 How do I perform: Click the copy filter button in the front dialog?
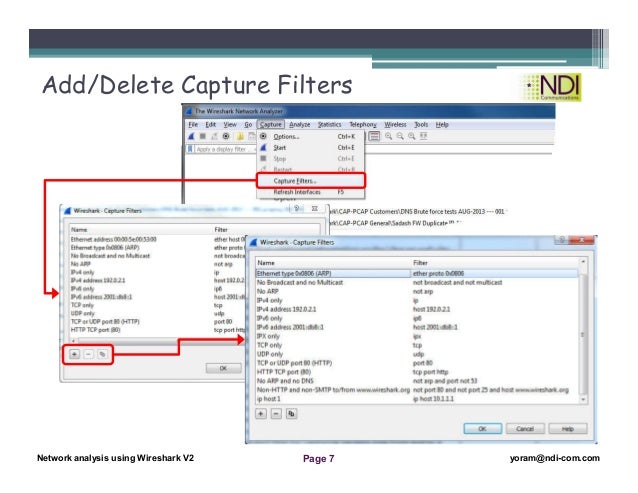[291, 414]
